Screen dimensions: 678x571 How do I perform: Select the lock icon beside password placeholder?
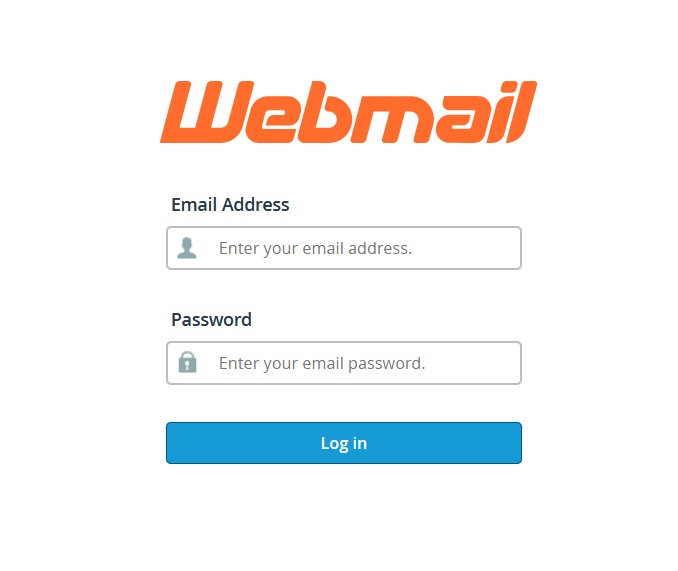[187, 362]
